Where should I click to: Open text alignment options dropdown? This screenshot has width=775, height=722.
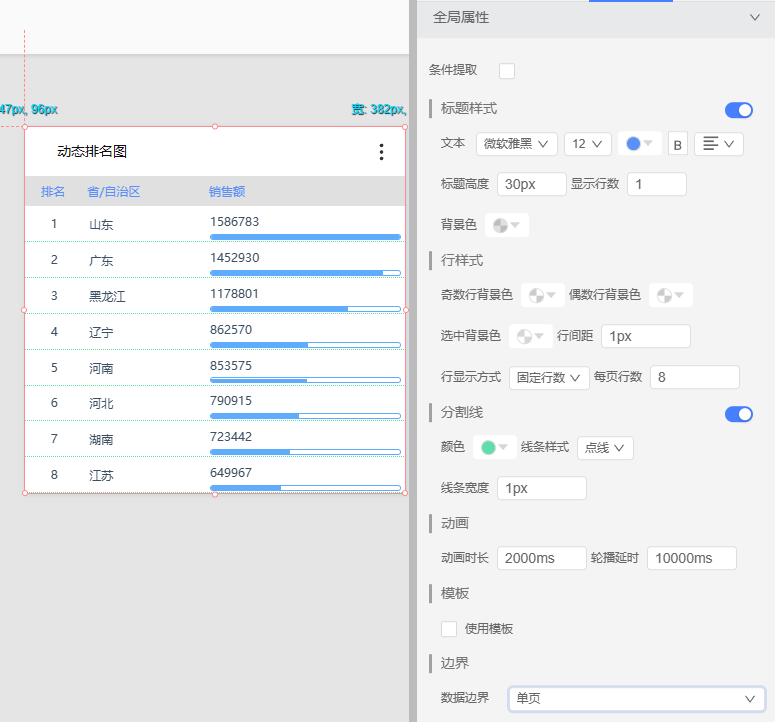[718, 144]
